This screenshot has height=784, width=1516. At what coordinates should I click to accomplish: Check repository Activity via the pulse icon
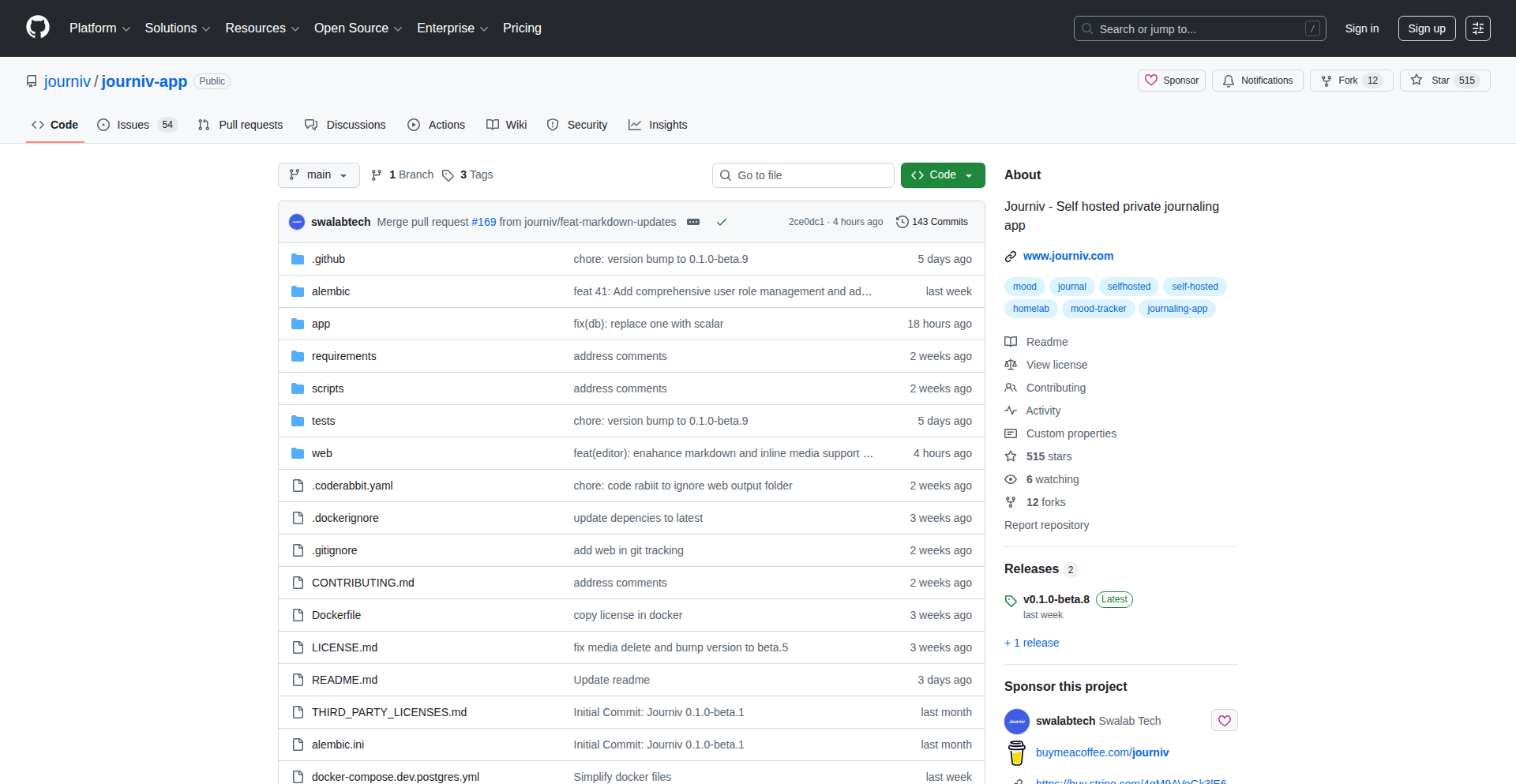[1011, 411]
